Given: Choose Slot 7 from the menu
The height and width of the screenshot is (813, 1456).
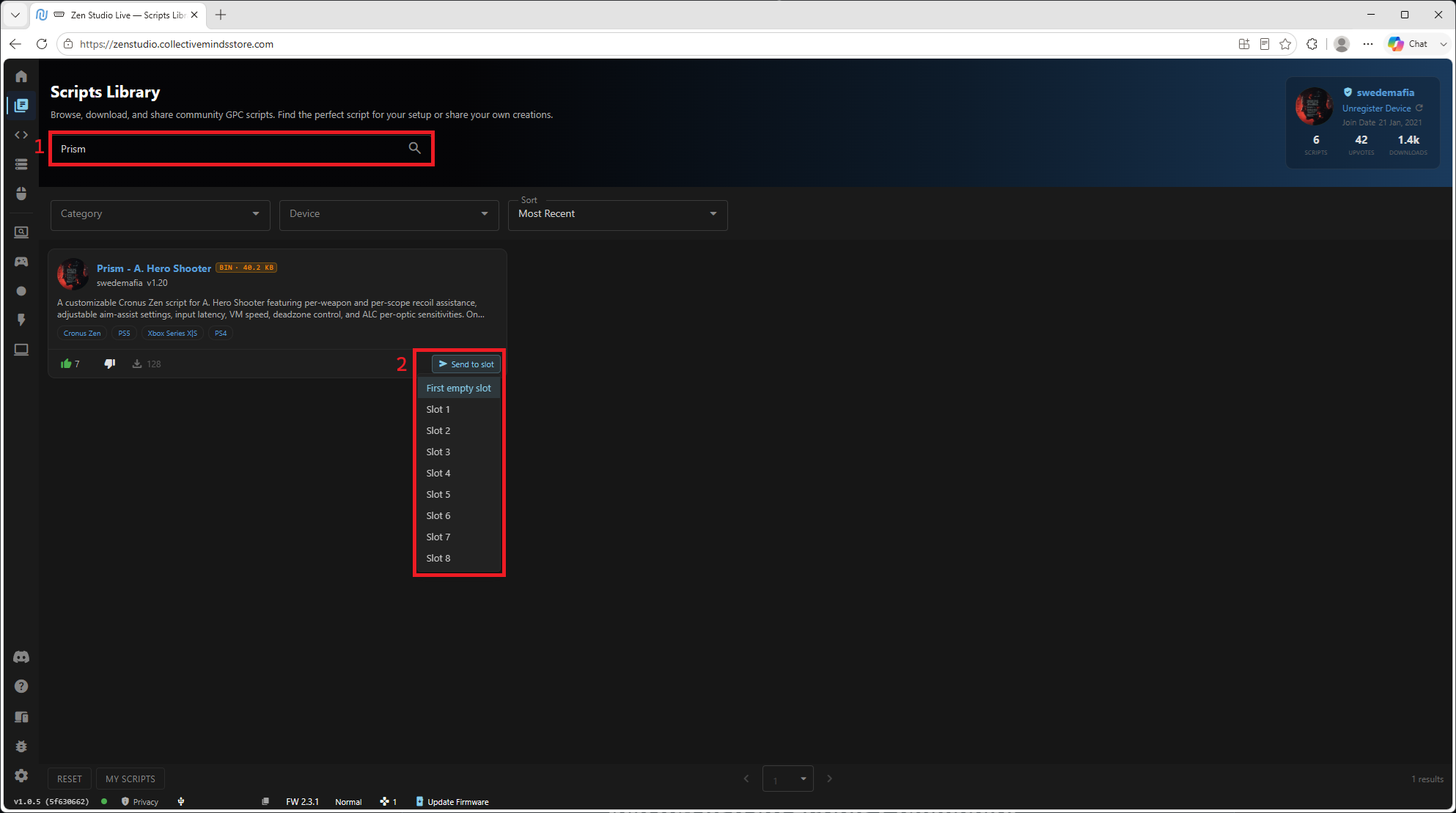Looking at the screenshot, I should tap(459, 537).
